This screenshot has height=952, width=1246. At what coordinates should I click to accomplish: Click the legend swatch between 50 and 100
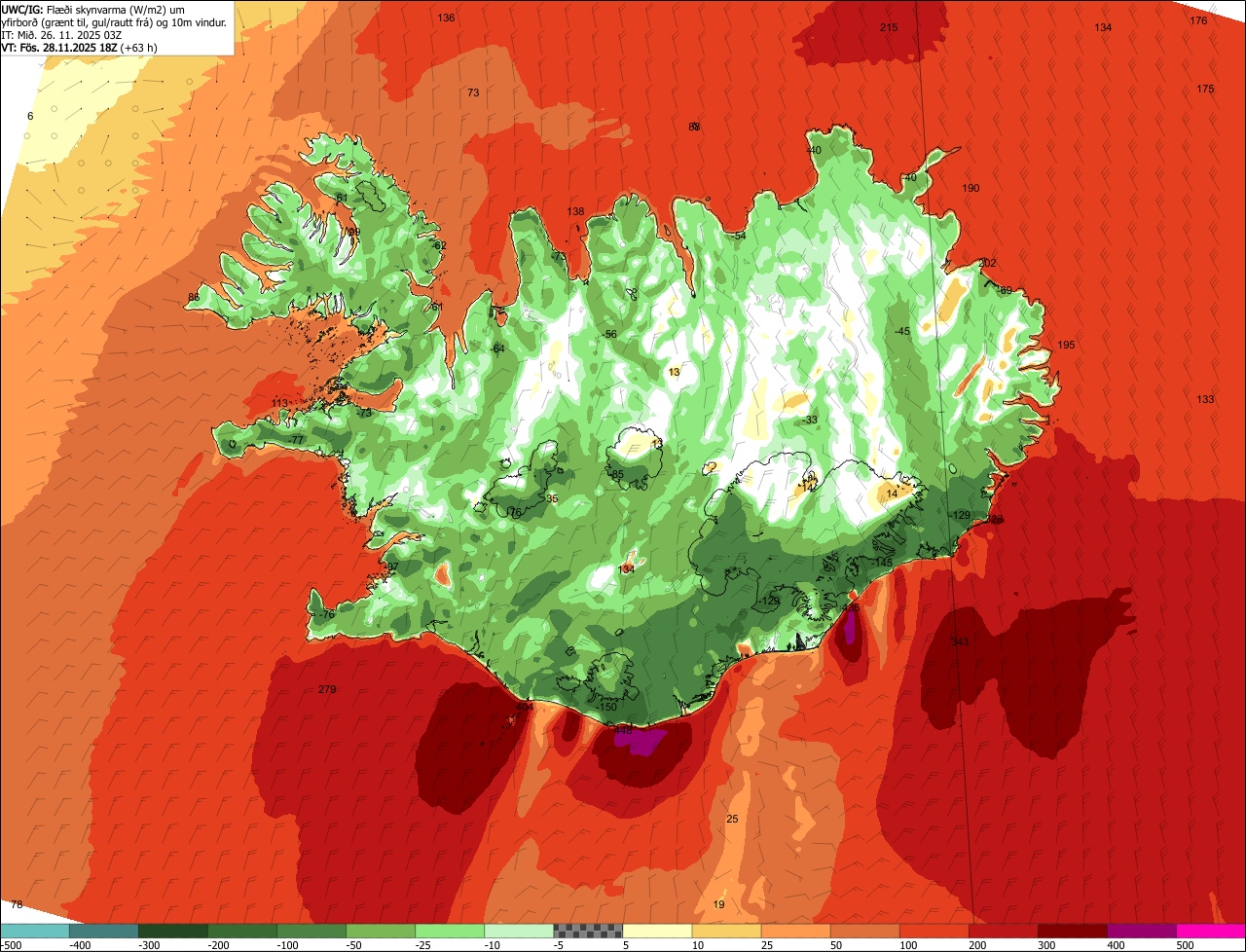tap(864, 931)
